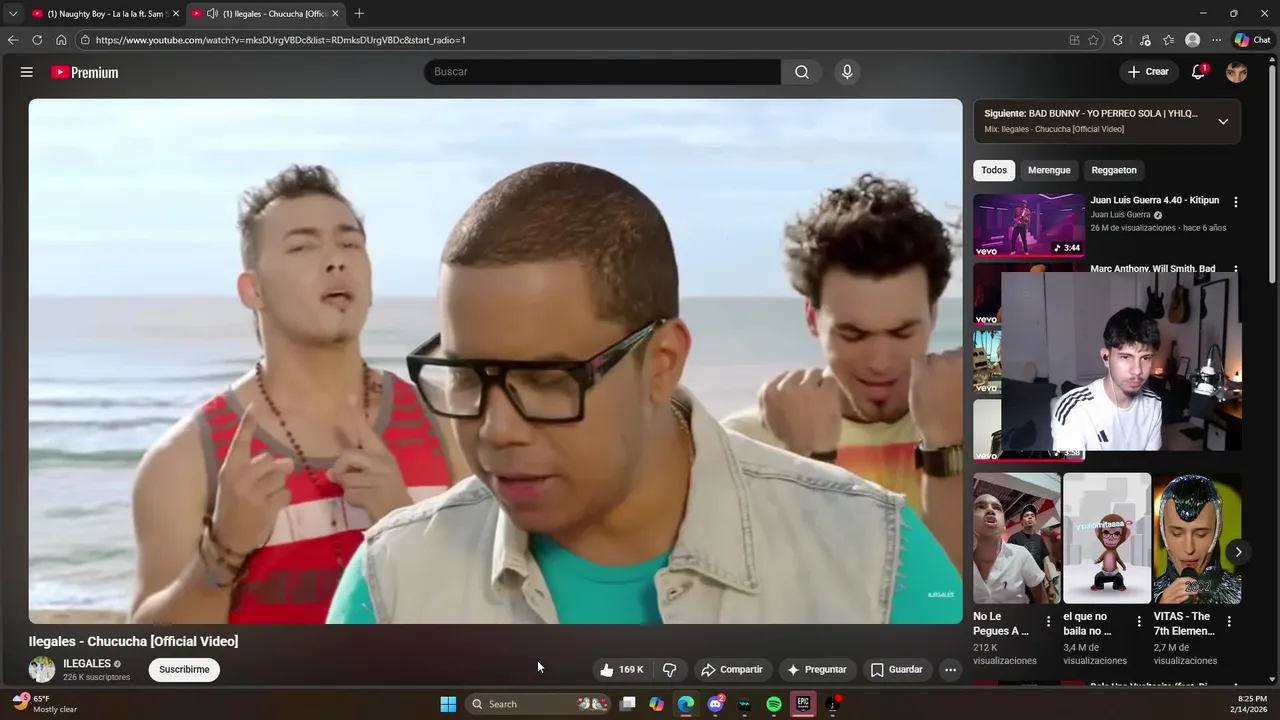
Task: Open options for Juan Luis Guerra Kitipun video
Action: click(x=1235, y=202)
